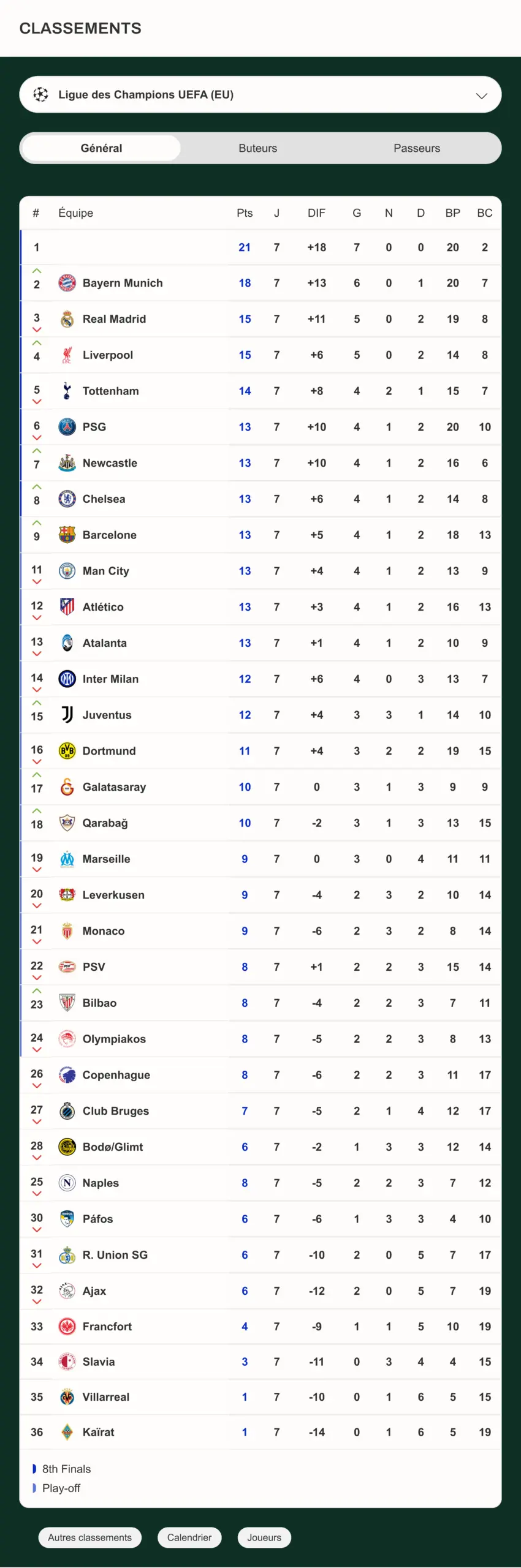Select the Bayern Munich crest
521x1568 pixels.
click(x=67, y=282)
